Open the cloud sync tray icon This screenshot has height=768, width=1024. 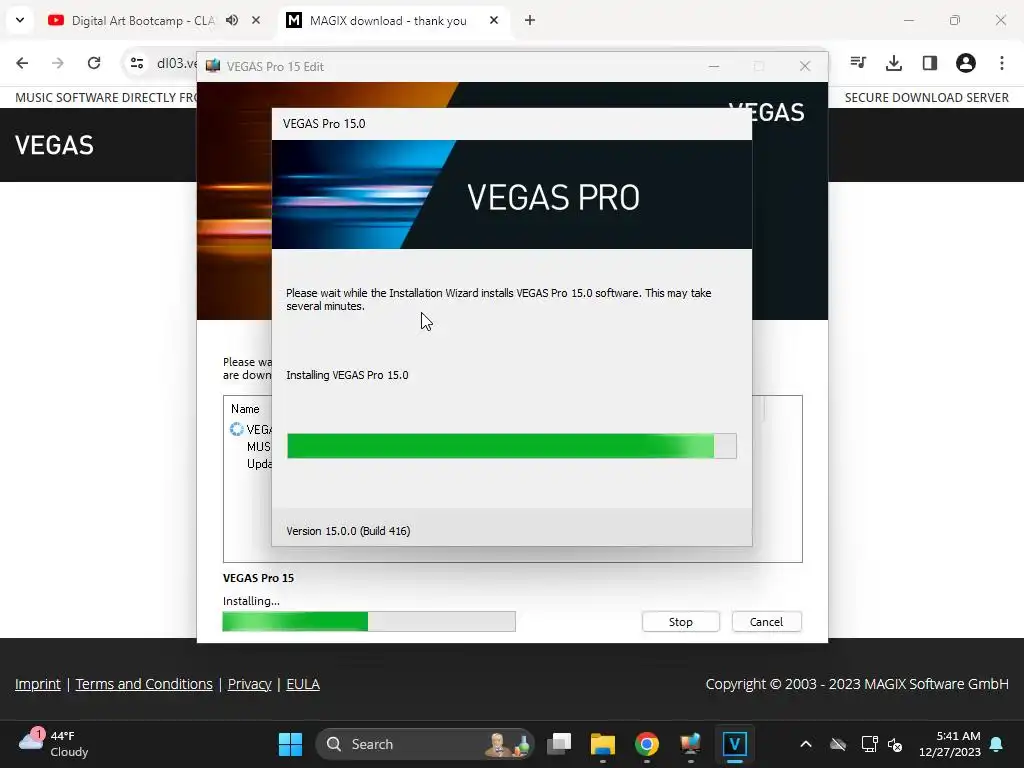[x=838, y=744]
